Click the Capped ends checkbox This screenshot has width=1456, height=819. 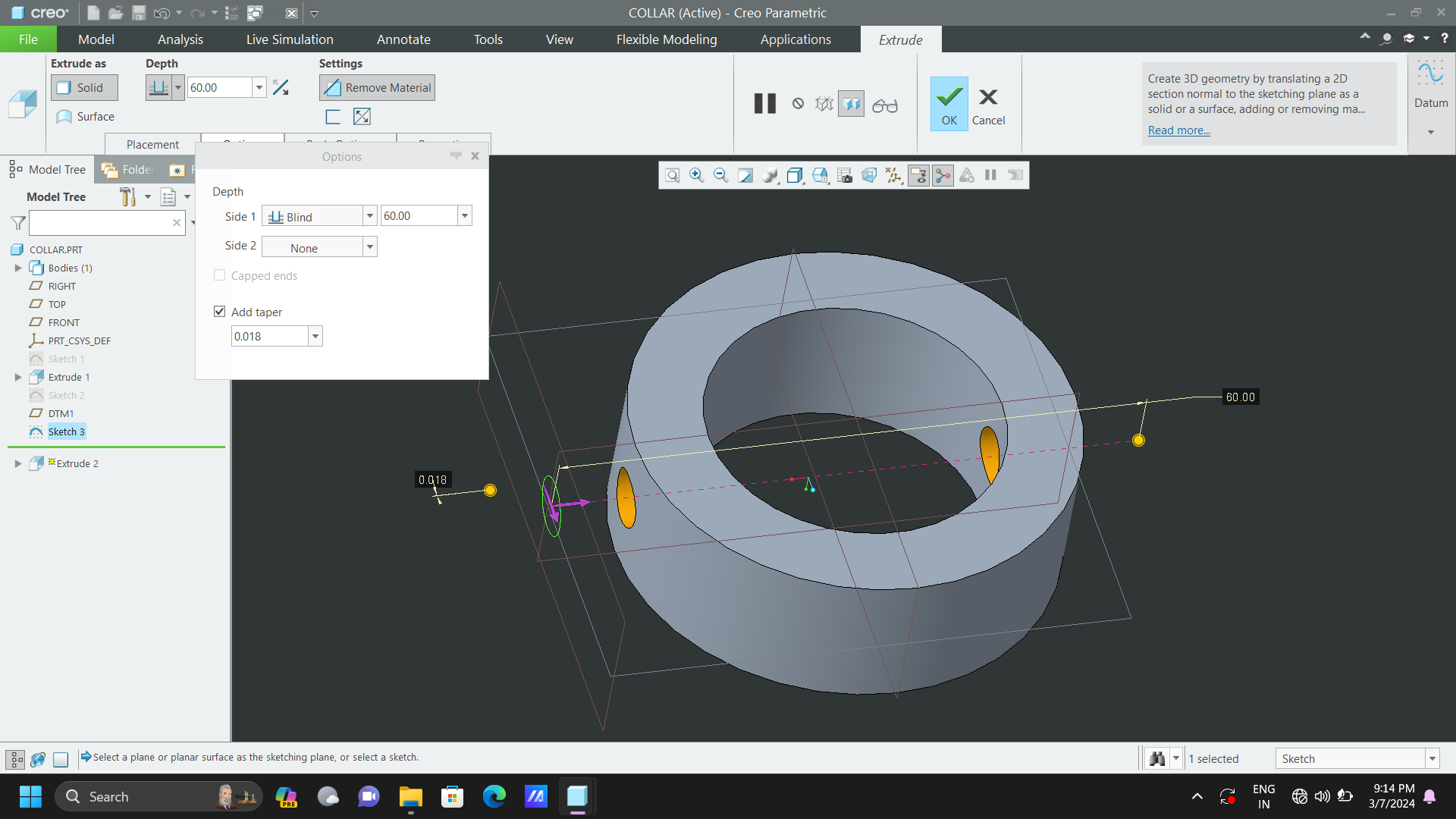(x=219, y=275)
